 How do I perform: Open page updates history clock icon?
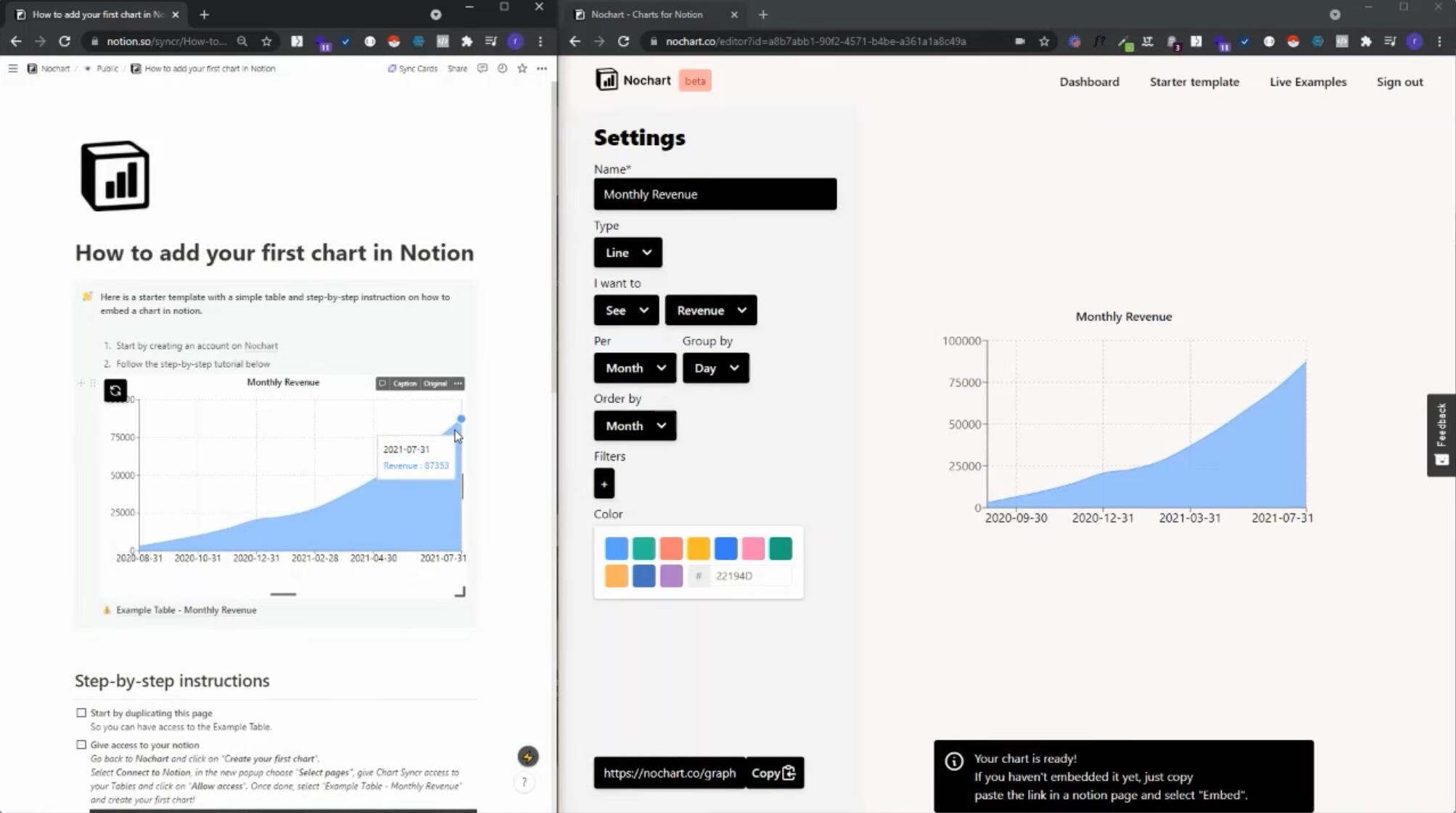click(502, 68)
